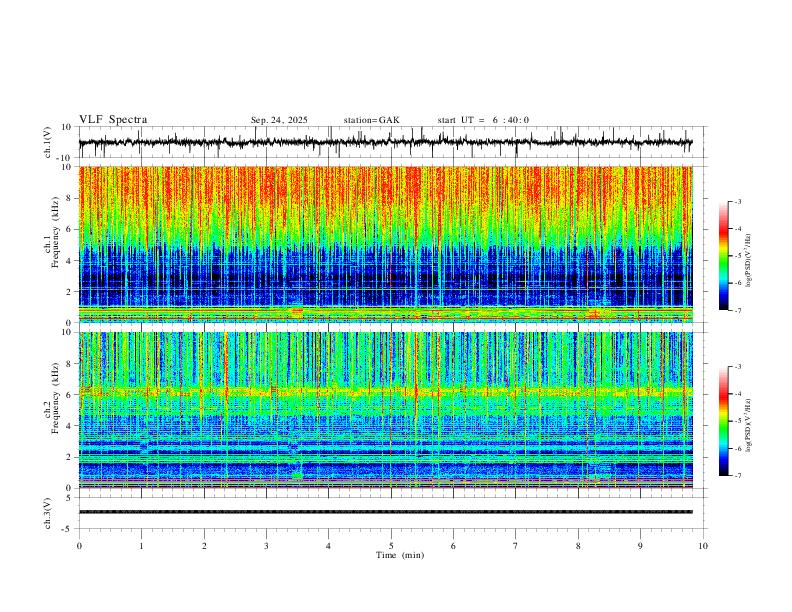Click the upper PSD color scale bar
The width and height of the screenshot is (792, 612).
coord(723,256)
